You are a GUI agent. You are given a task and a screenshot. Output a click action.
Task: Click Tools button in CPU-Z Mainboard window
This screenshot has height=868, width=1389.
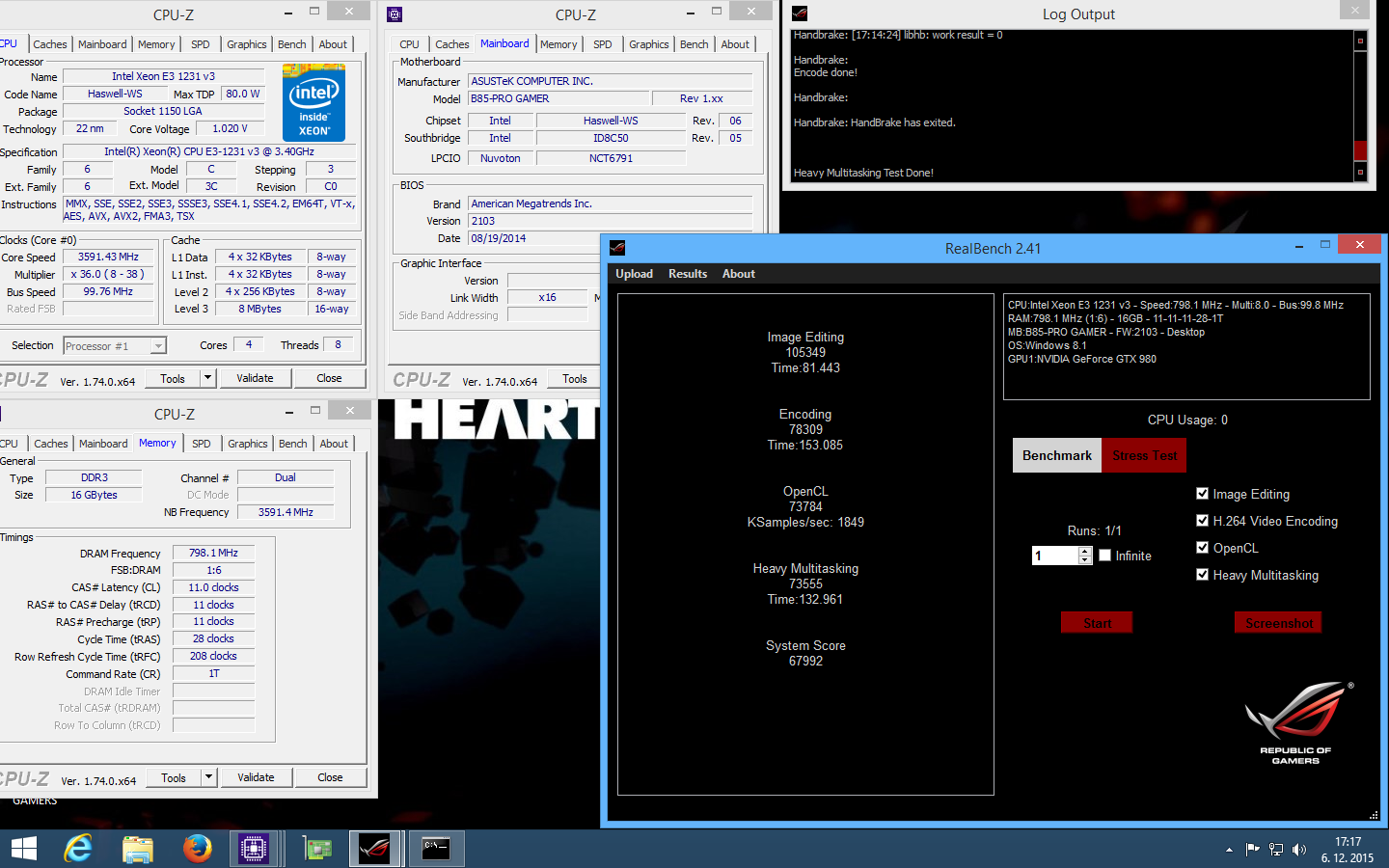click(575, 379)
